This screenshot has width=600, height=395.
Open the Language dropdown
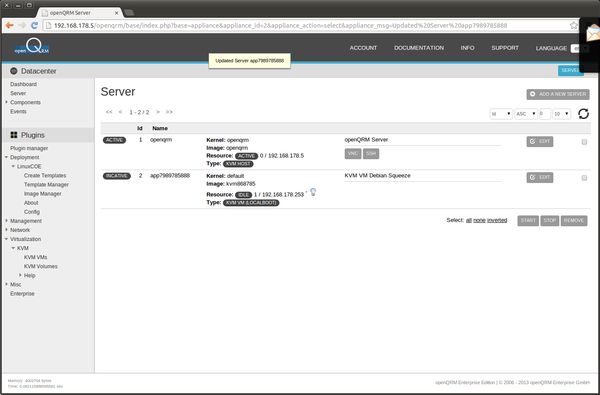pos(579,48)
